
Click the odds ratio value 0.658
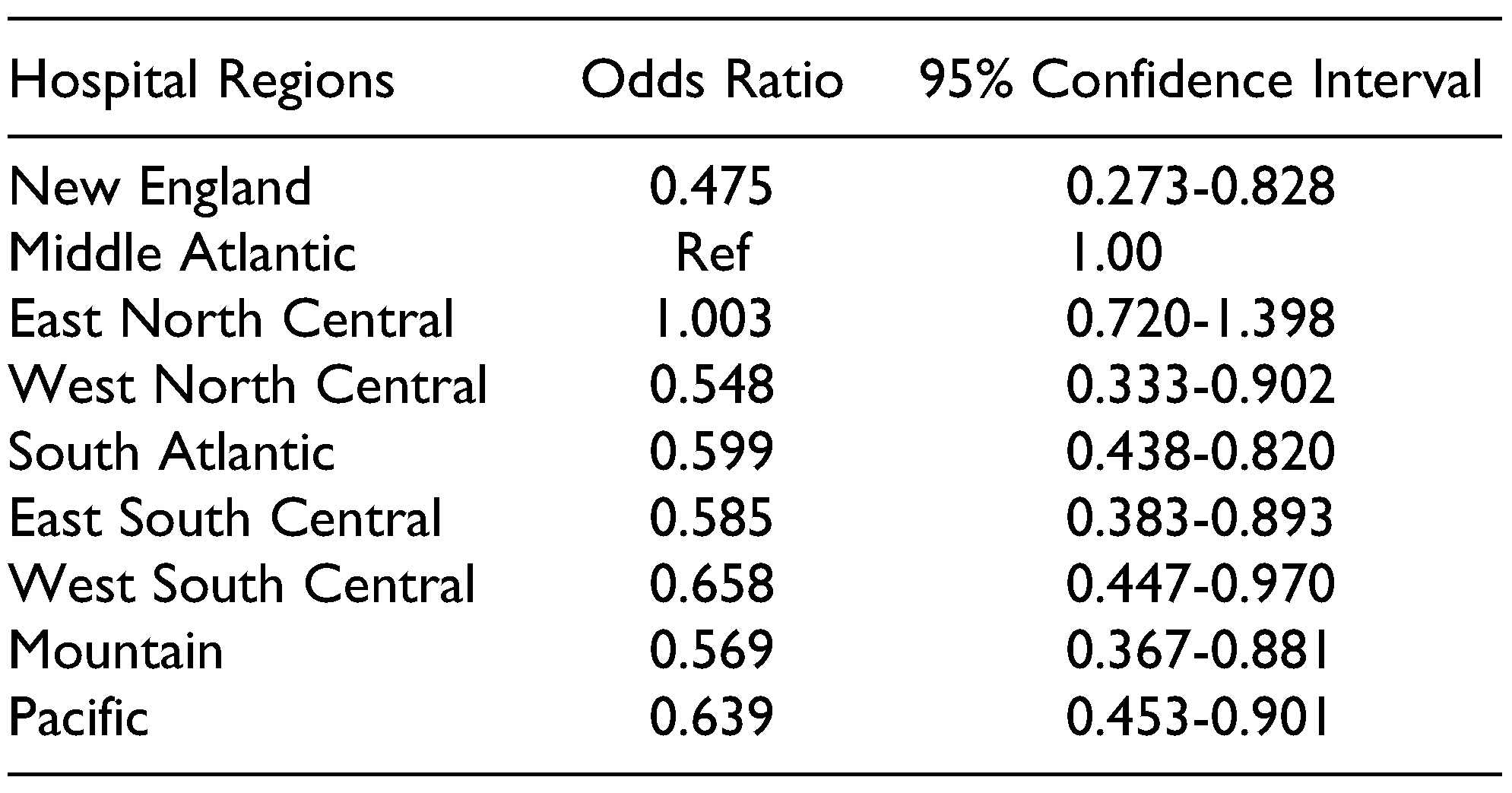(x=712, y=584)
